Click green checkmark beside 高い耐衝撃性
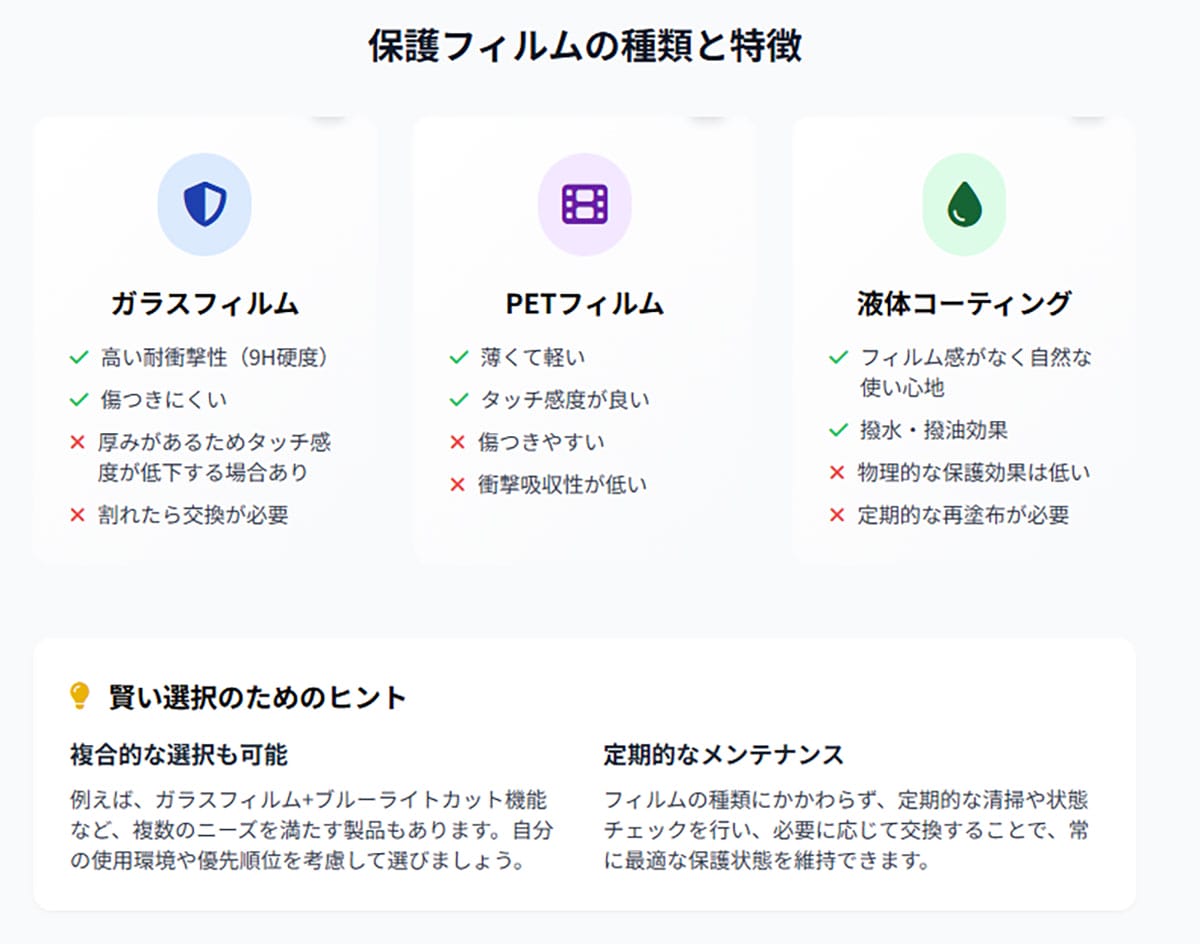The width and height of the screenshot is (1200, 944). point(79,357)
